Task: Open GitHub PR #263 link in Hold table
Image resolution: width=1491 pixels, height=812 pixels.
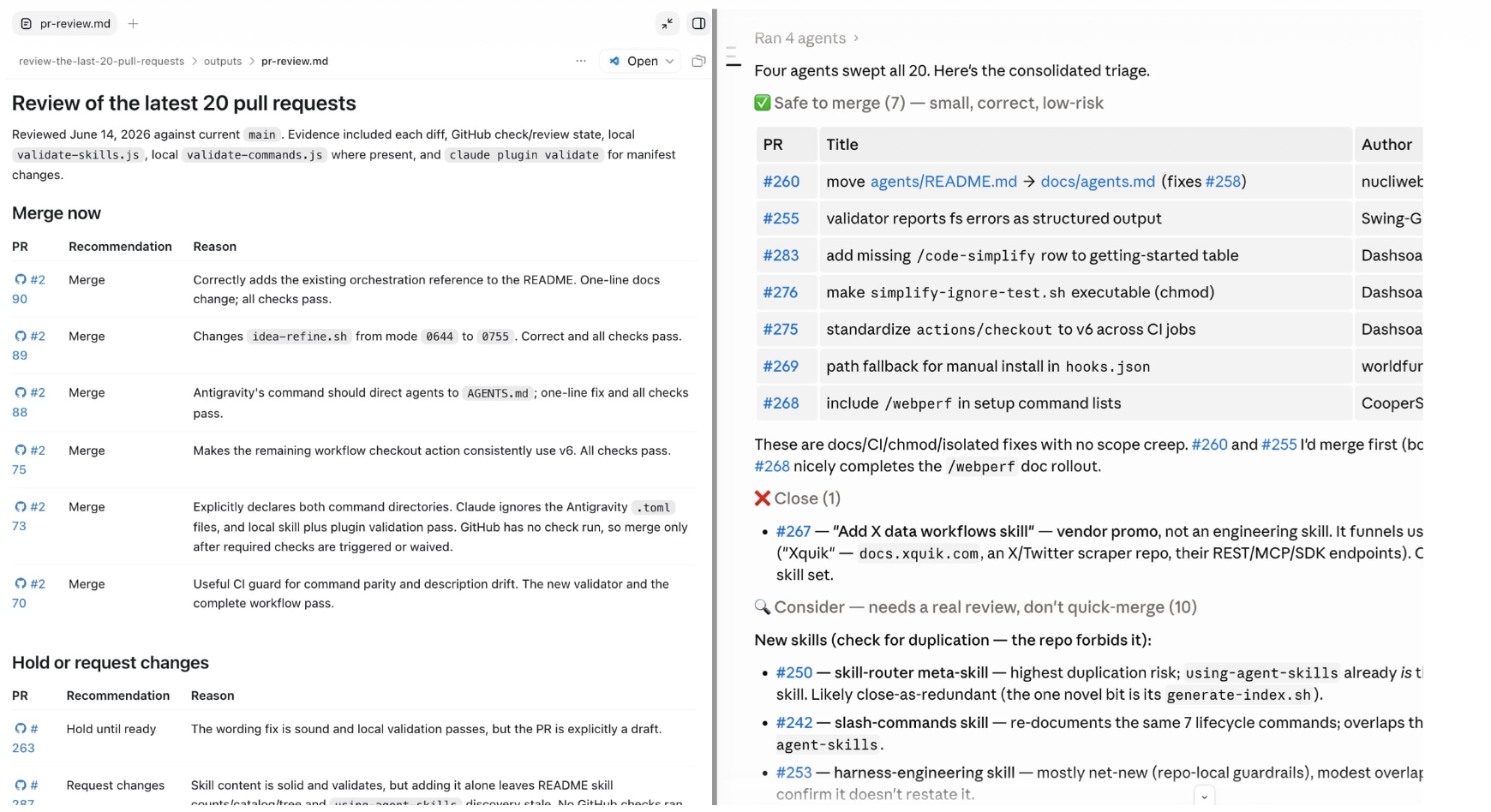Action: [26, 737]
